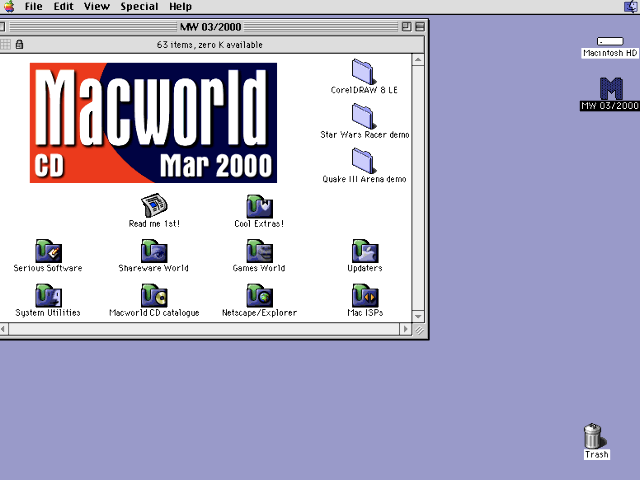Click the lock icon in window header
The height and width of the screenshot is (480, 640).
pyautogui.click(x=19, y=44)
